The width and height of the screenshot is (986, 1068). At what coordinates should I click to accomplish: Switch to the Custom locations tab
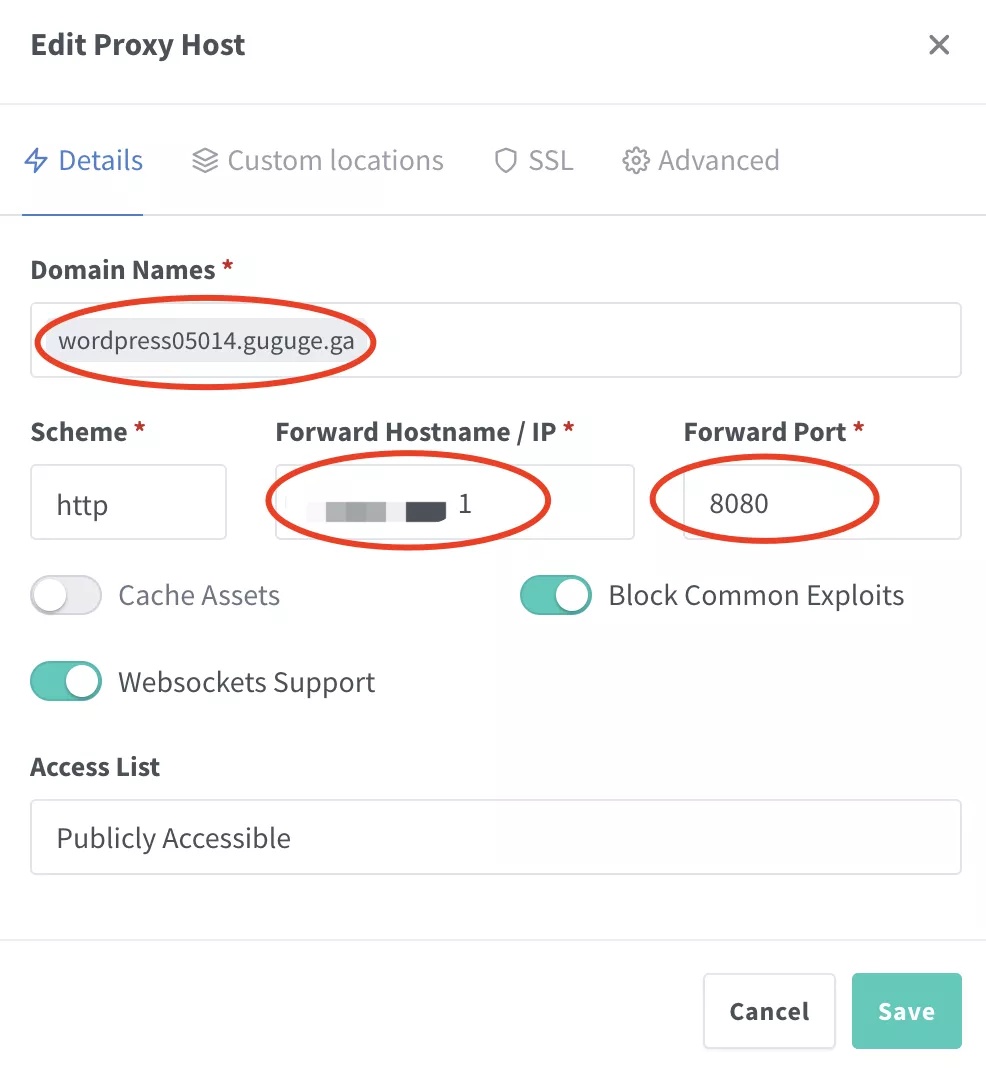coord(335,161)
